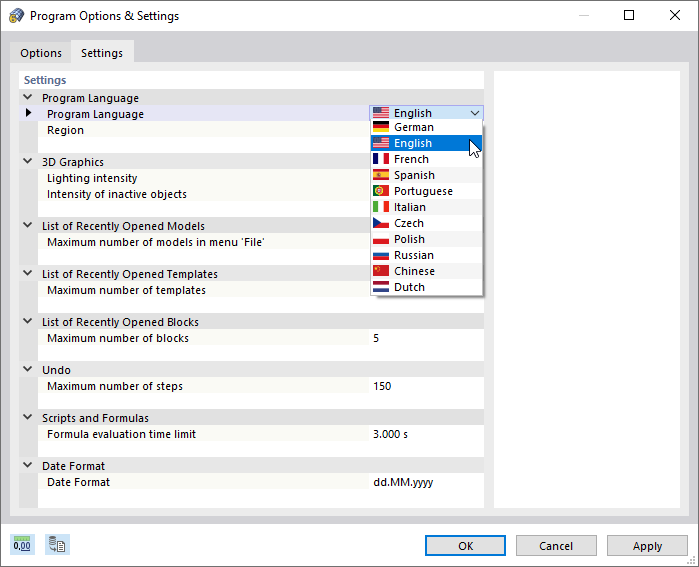Image resolution: width=699 pixels, height=567 pixels.
Task: Pick Spanish from the language list
Action: (414, 175)
